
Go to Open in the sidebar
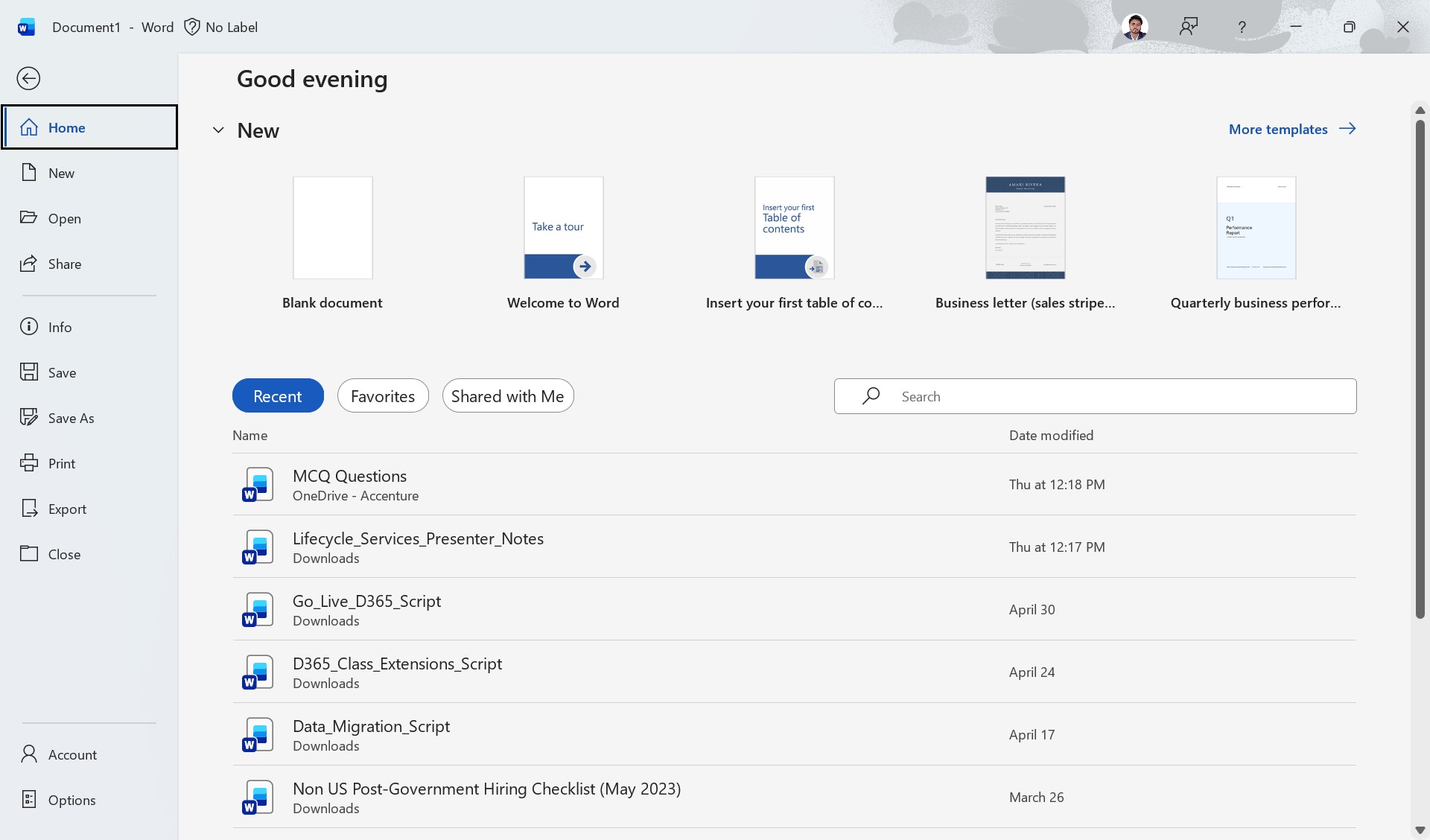[x=89, y=218]
